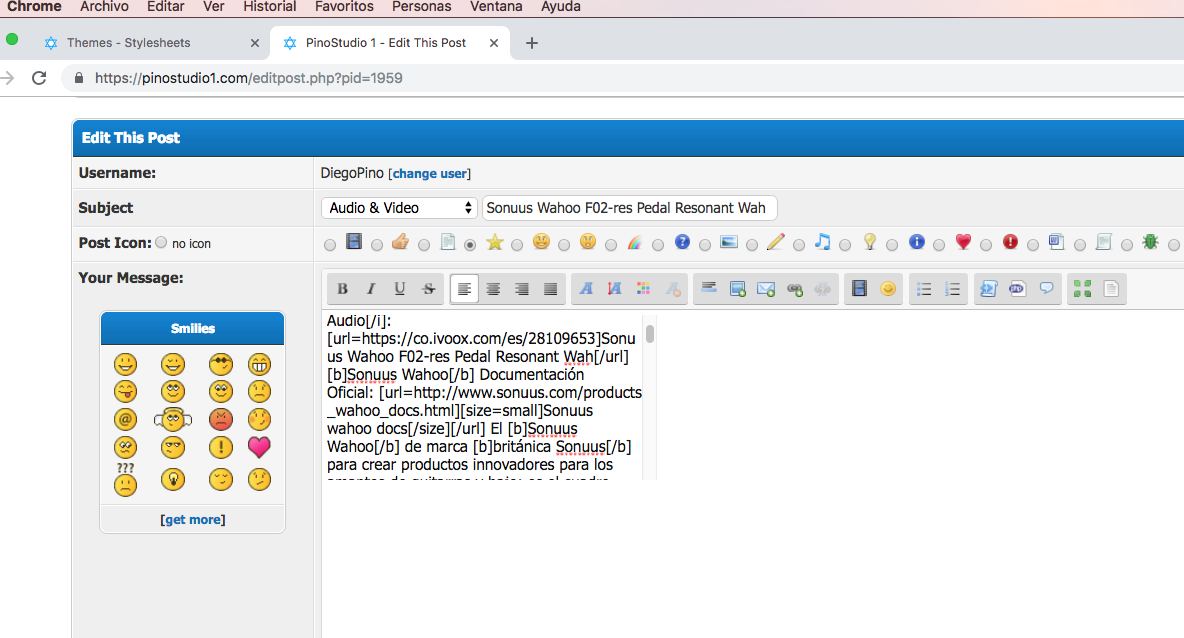The image size is (1184, 638).
Task: Apply underline formatting
Action: click(399, 288)
